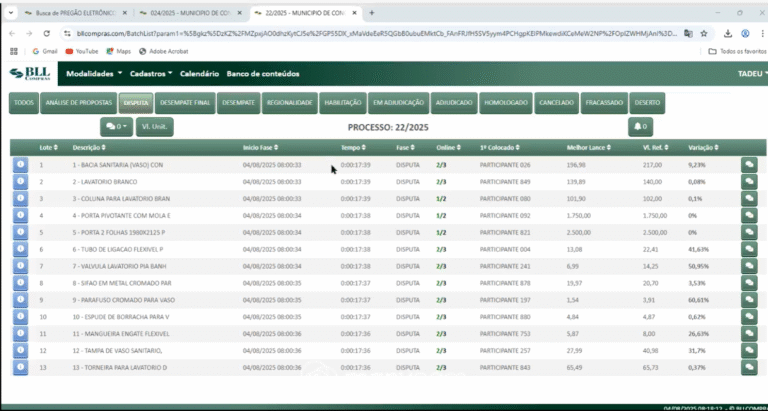This screenshot has height=411, width=768.
Task: Switch to the TODOS filter tab
Action: click(x=24, y=103)
